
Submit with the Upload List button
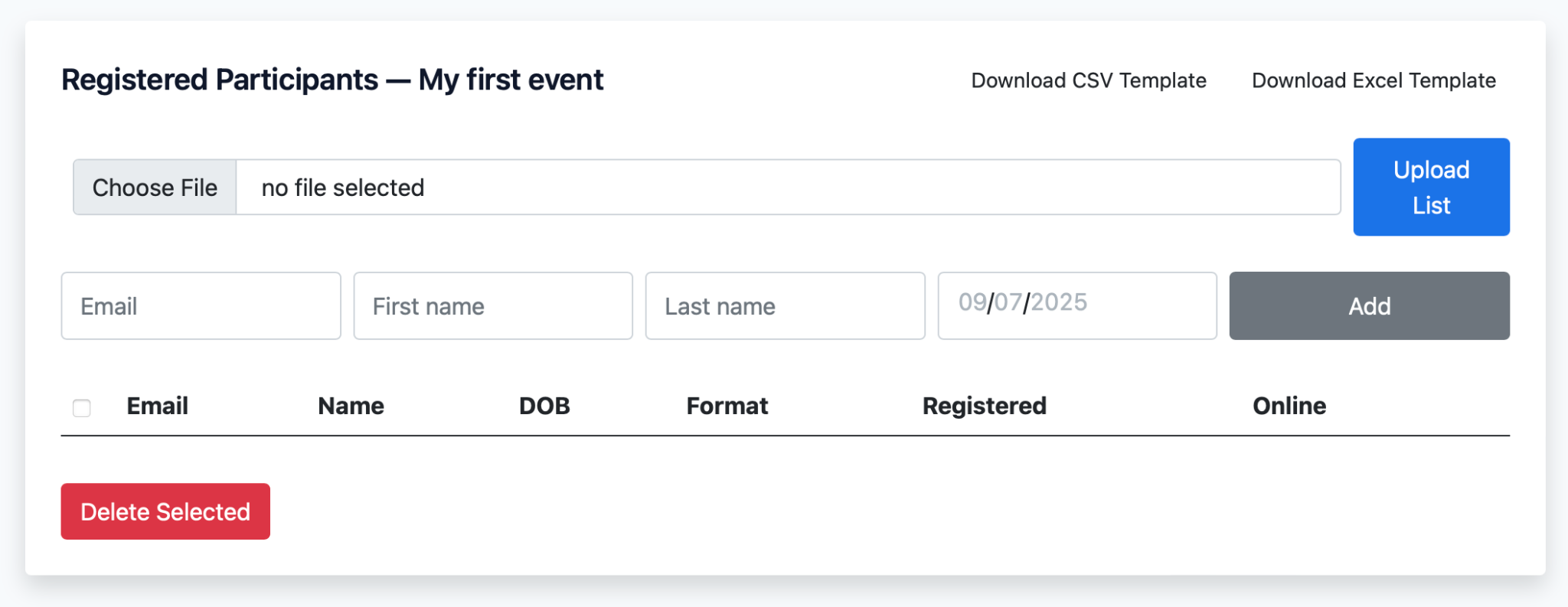pos(1430,187)
